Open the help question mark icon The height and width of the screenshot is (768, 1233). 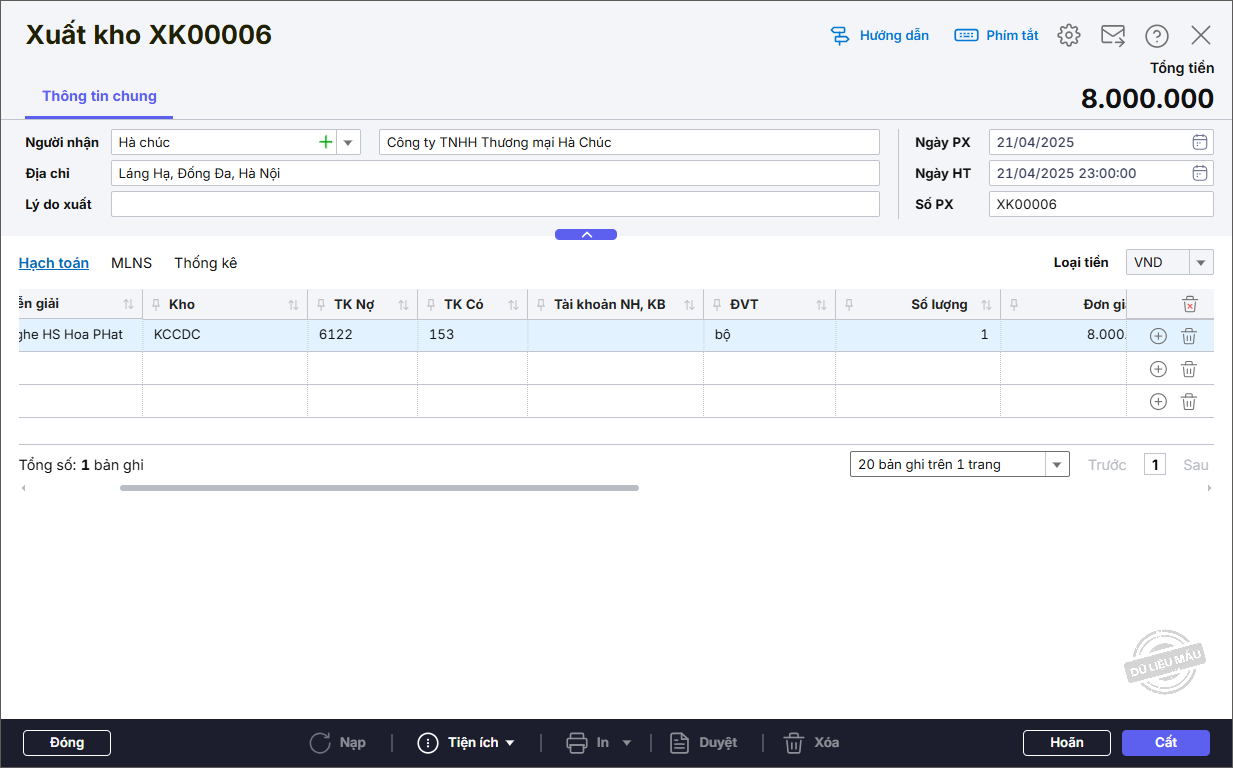click(1157, 36)
